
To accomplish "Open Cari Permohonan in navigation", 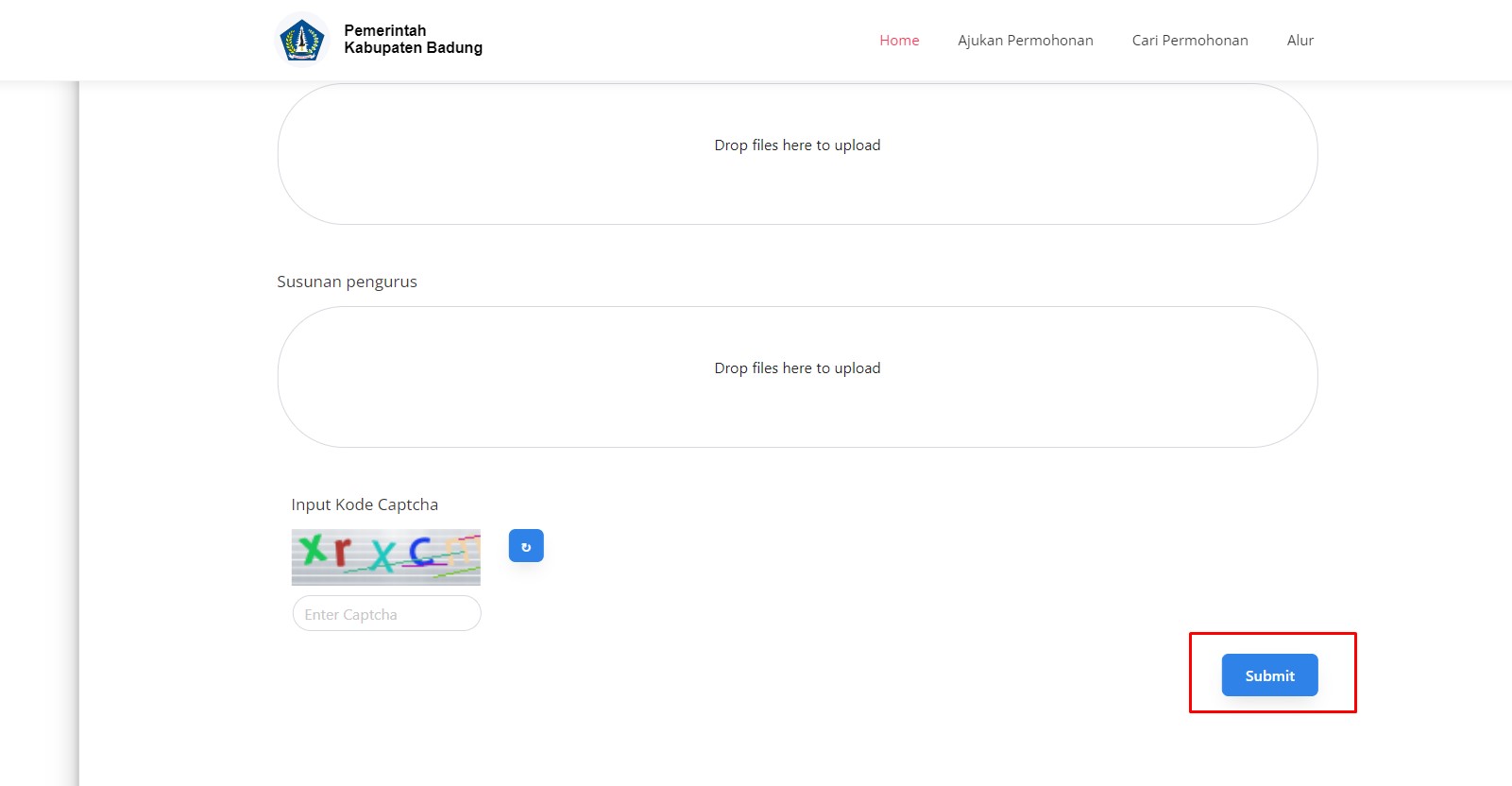I will pos(1189,40).
